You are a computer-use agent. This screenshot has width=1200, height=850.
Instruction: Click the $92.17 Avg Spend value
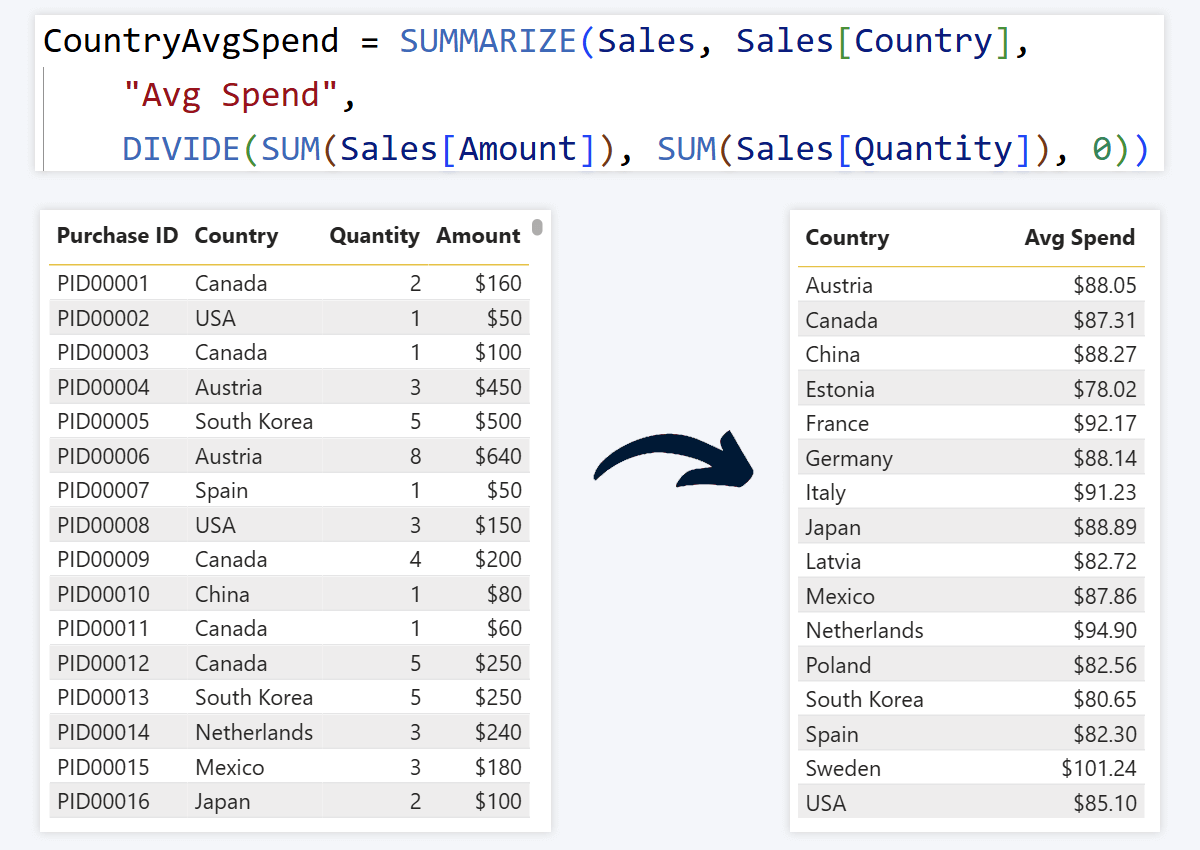[x=1105, y=424]
